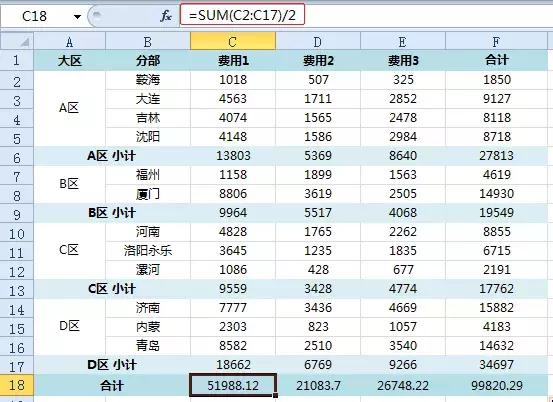
Task: Click the cell with value 4563
Action: (233, 99)
